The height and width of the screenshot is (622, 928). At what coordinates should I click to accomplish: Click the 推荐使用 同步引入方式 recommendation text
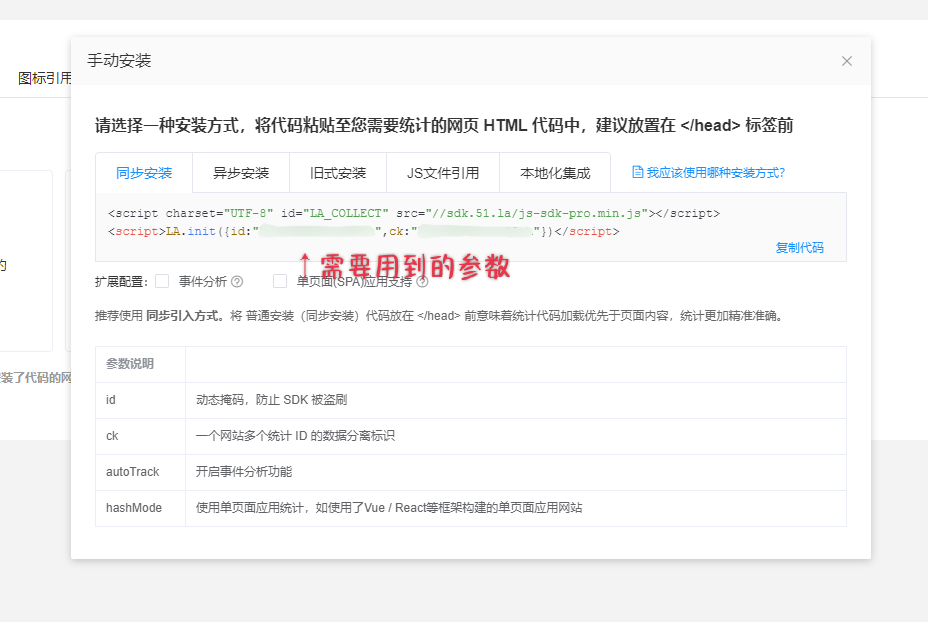point(440,316)
